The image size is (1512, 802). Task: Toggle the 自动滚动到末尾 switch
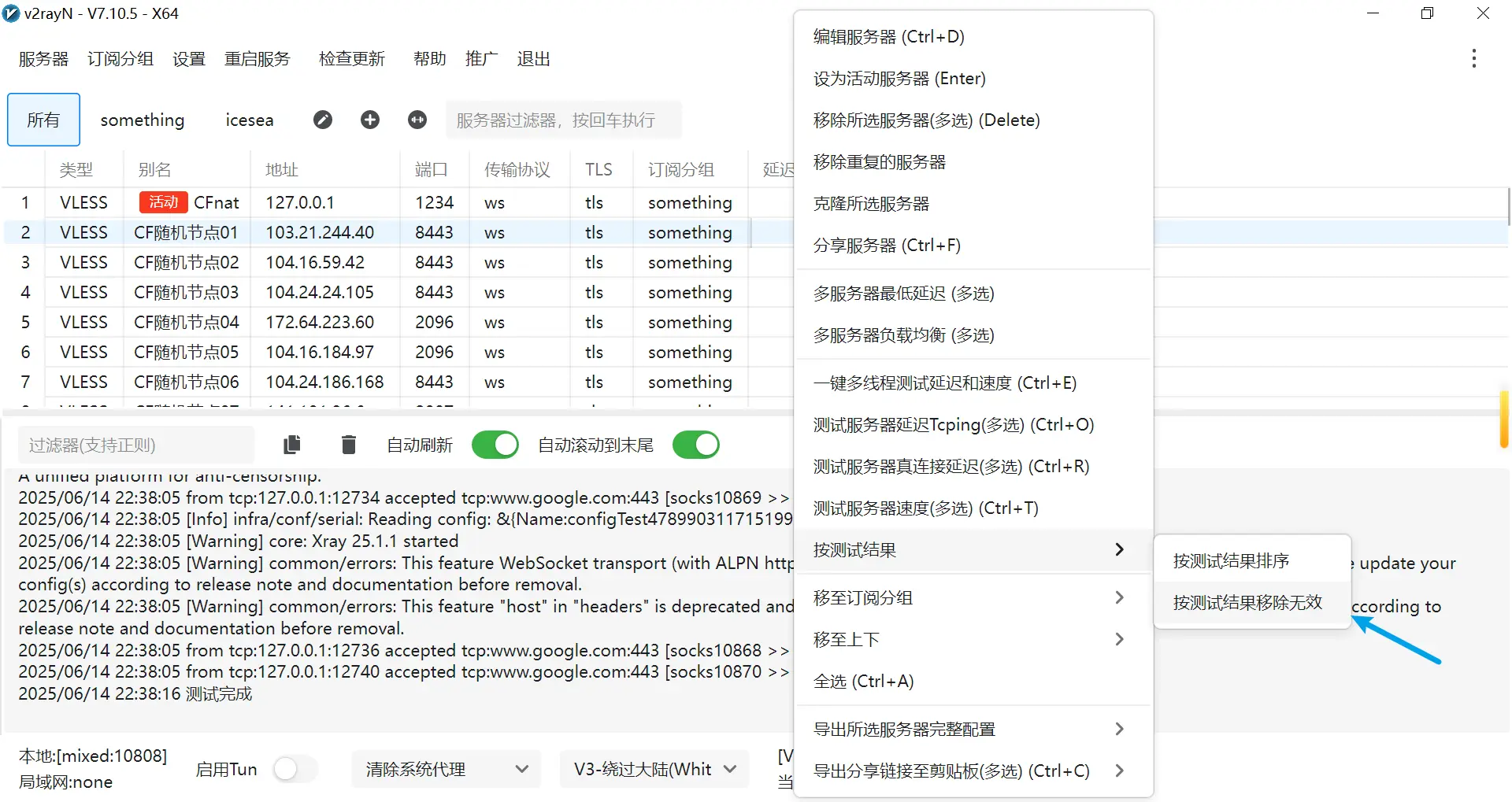(x=696, y=445)
